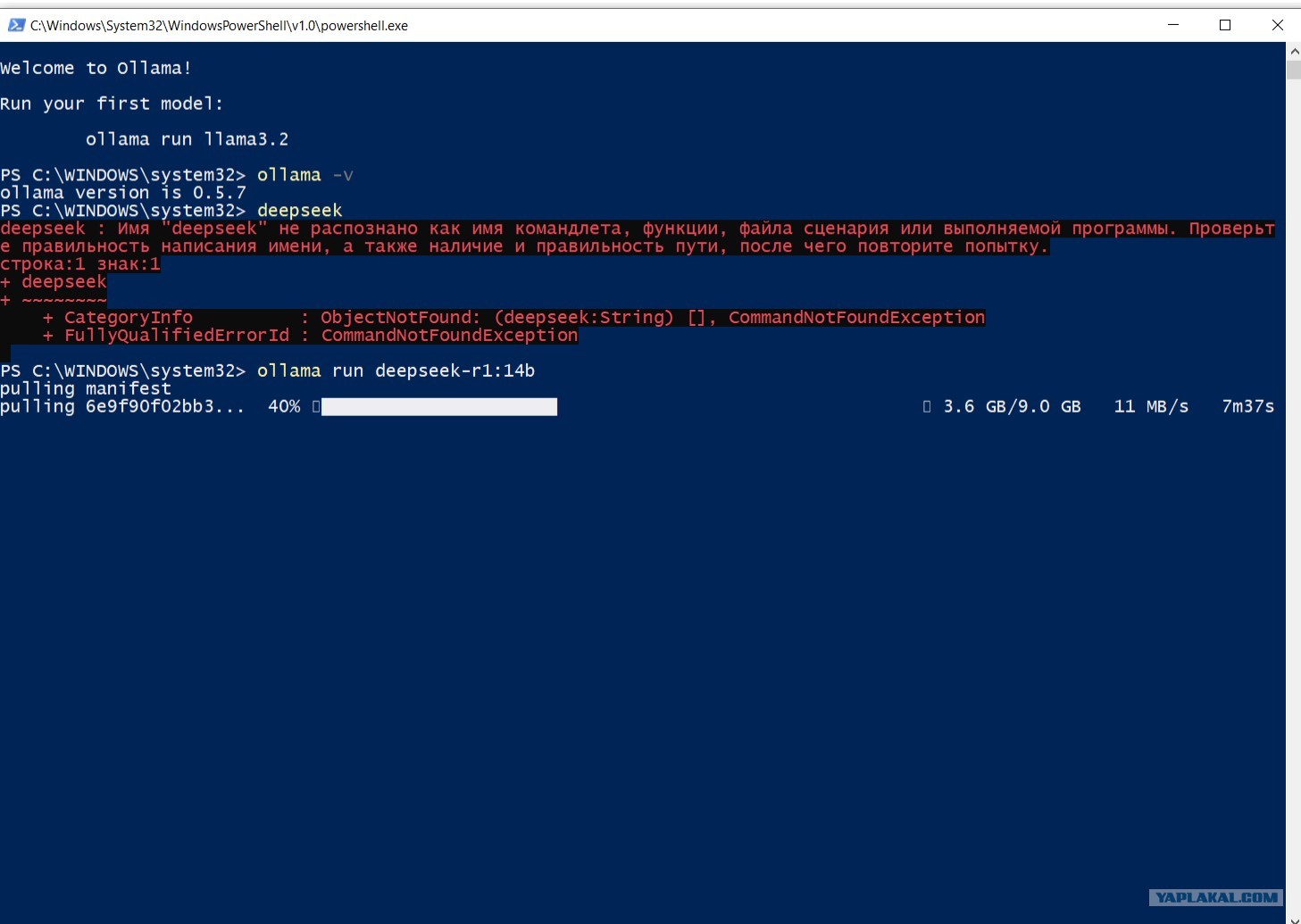Click the vertical scrollbar thumb
This screenshot has width=1301, height=924.
click(1294, 70)
